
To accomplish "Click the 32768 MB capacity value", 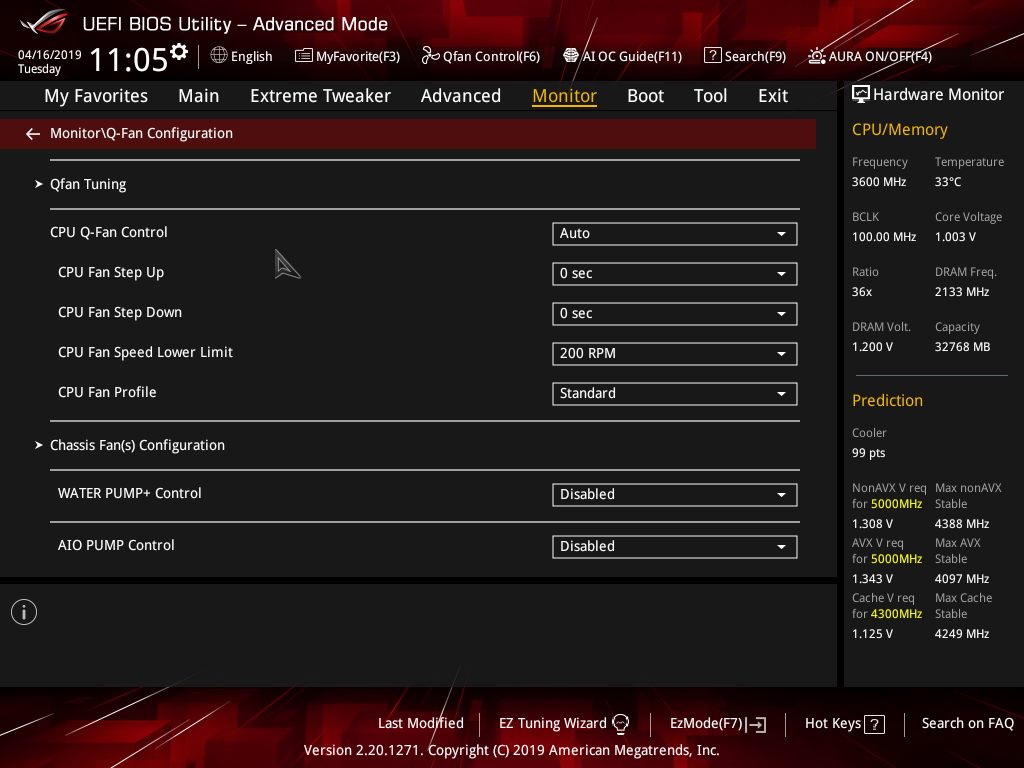I will click(x=962, y=347).
